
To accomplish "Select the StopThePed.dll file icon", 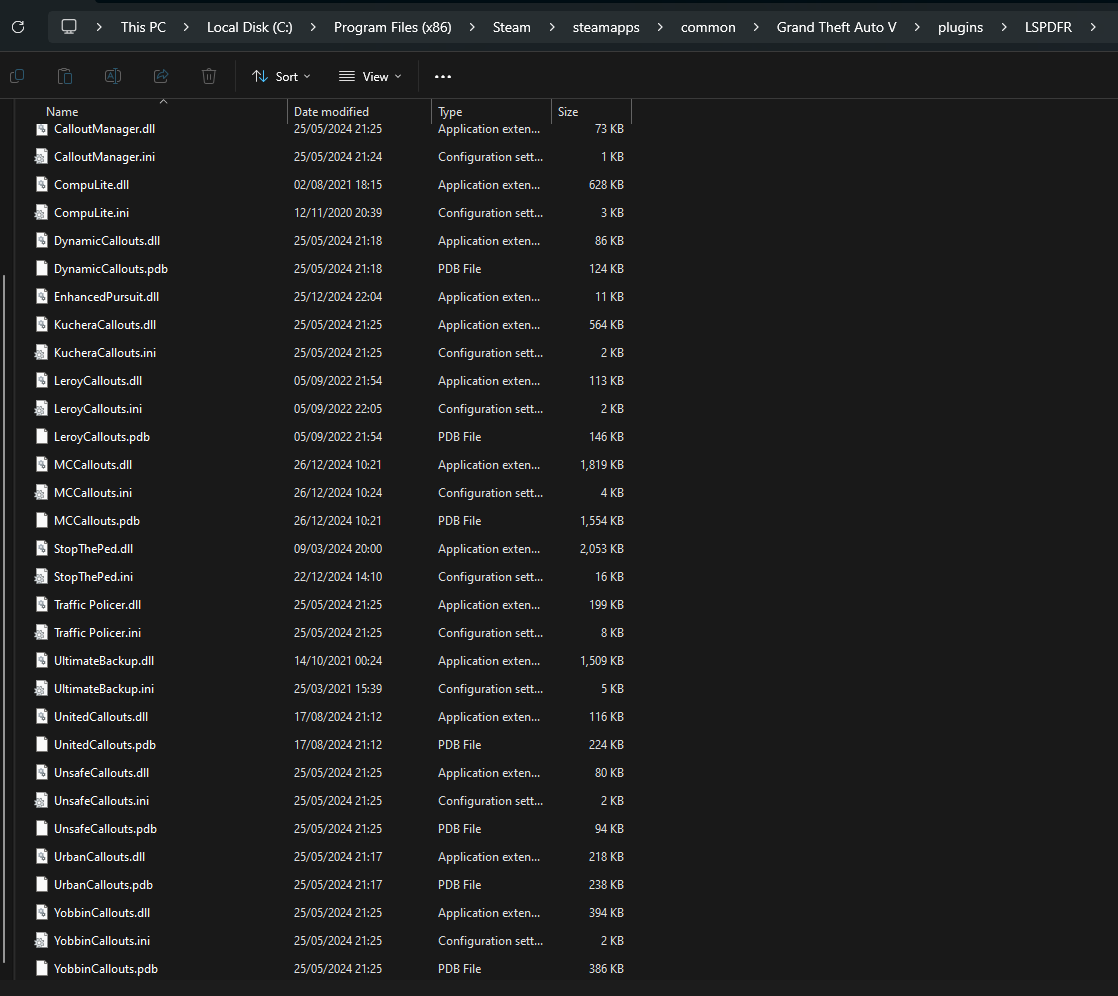I will [42, 549].
